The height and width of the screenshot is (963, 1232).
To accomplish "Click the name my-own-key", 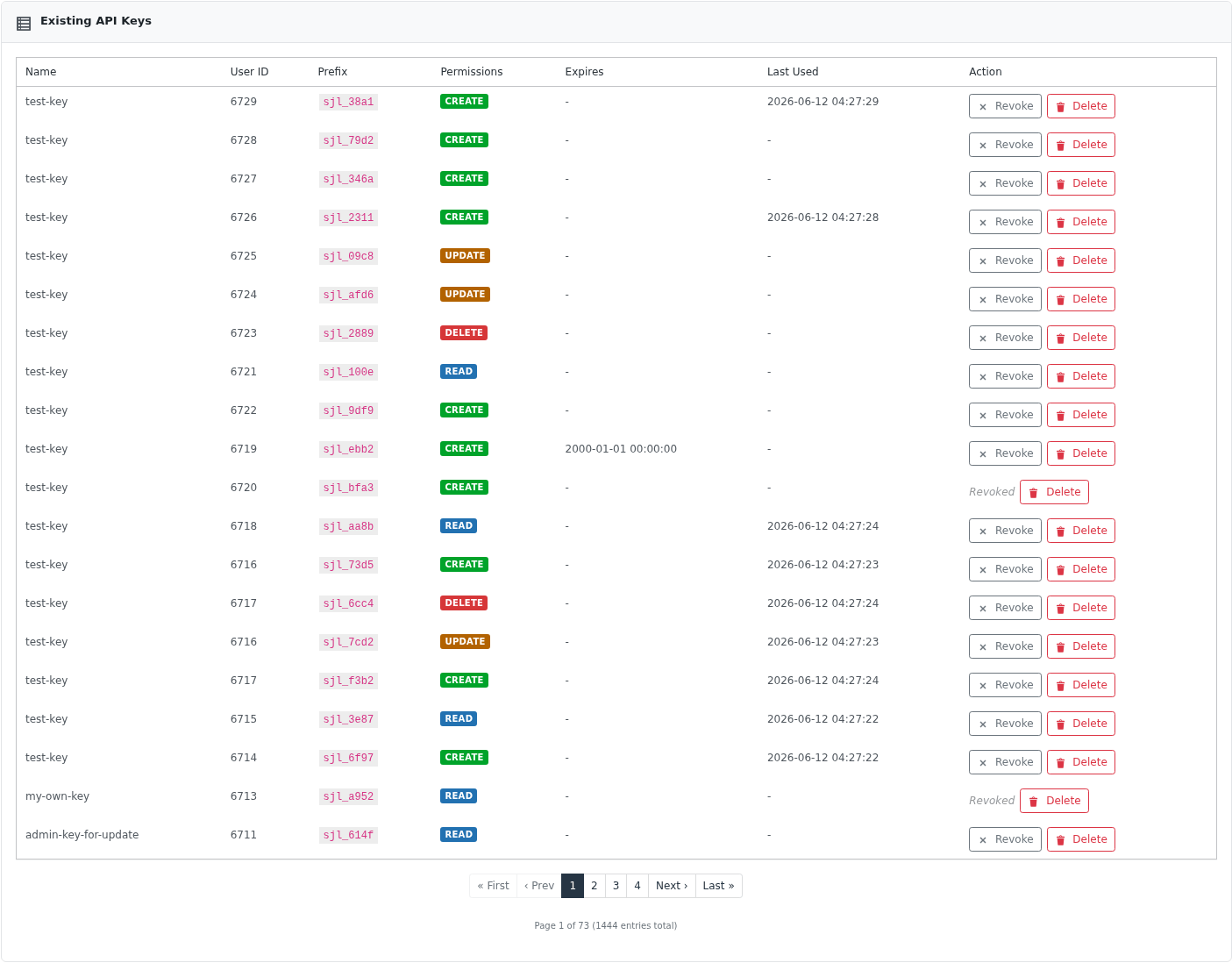I will [57, 796].
